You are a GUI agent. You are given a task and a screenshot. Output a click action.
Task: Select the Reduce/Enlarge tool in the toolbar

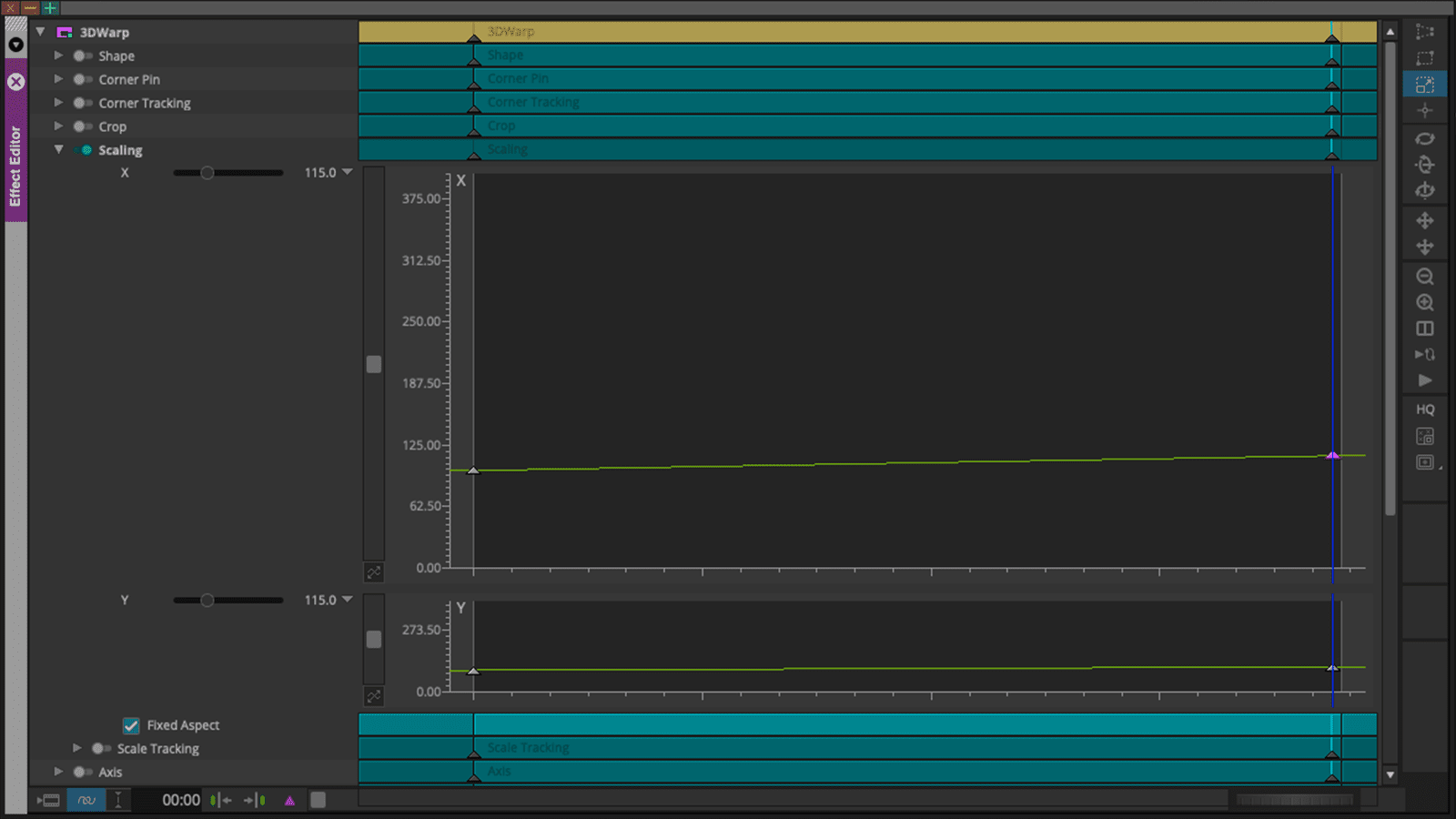[1425, 84]
